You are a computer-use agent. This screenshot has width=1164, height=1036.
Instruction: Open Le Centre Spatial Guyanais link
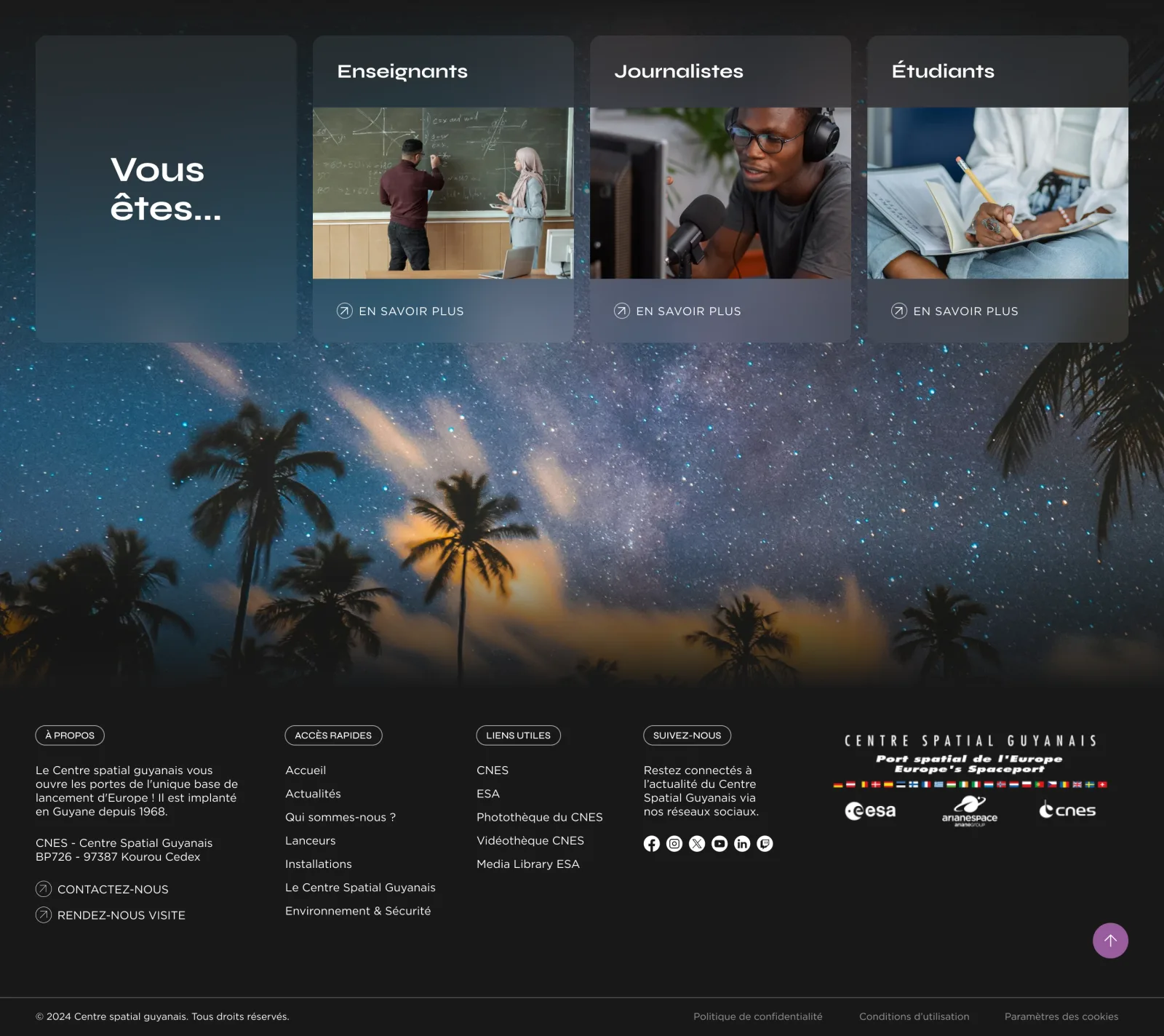point(360,887)
